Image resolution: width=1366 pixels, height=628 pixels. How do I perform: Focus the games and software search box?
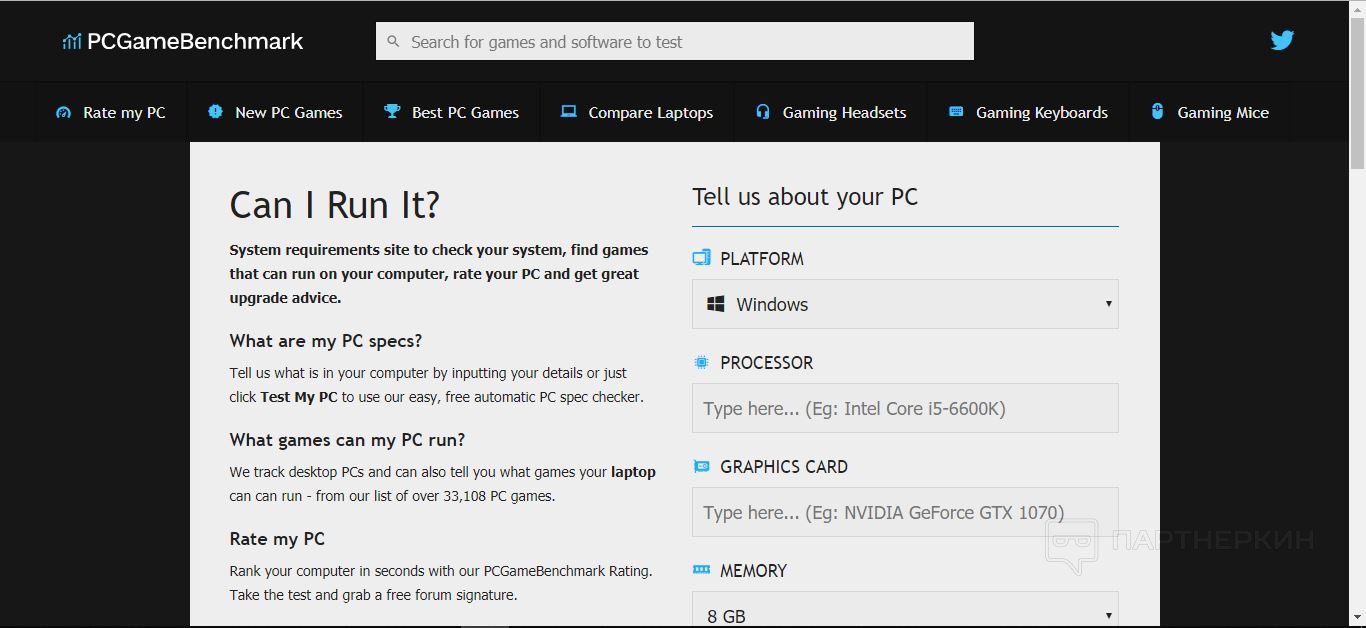click(674, 41)
